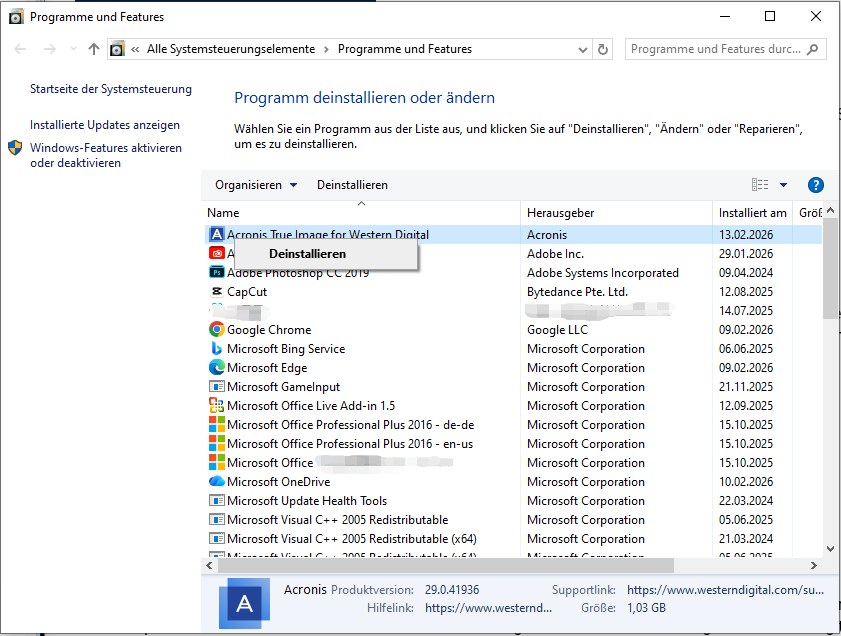The height and width of the screenshot is (636, 841).
Task: Open the Organisieren dropdown menu
Action: pyautogui.click(x=253, y=184)
